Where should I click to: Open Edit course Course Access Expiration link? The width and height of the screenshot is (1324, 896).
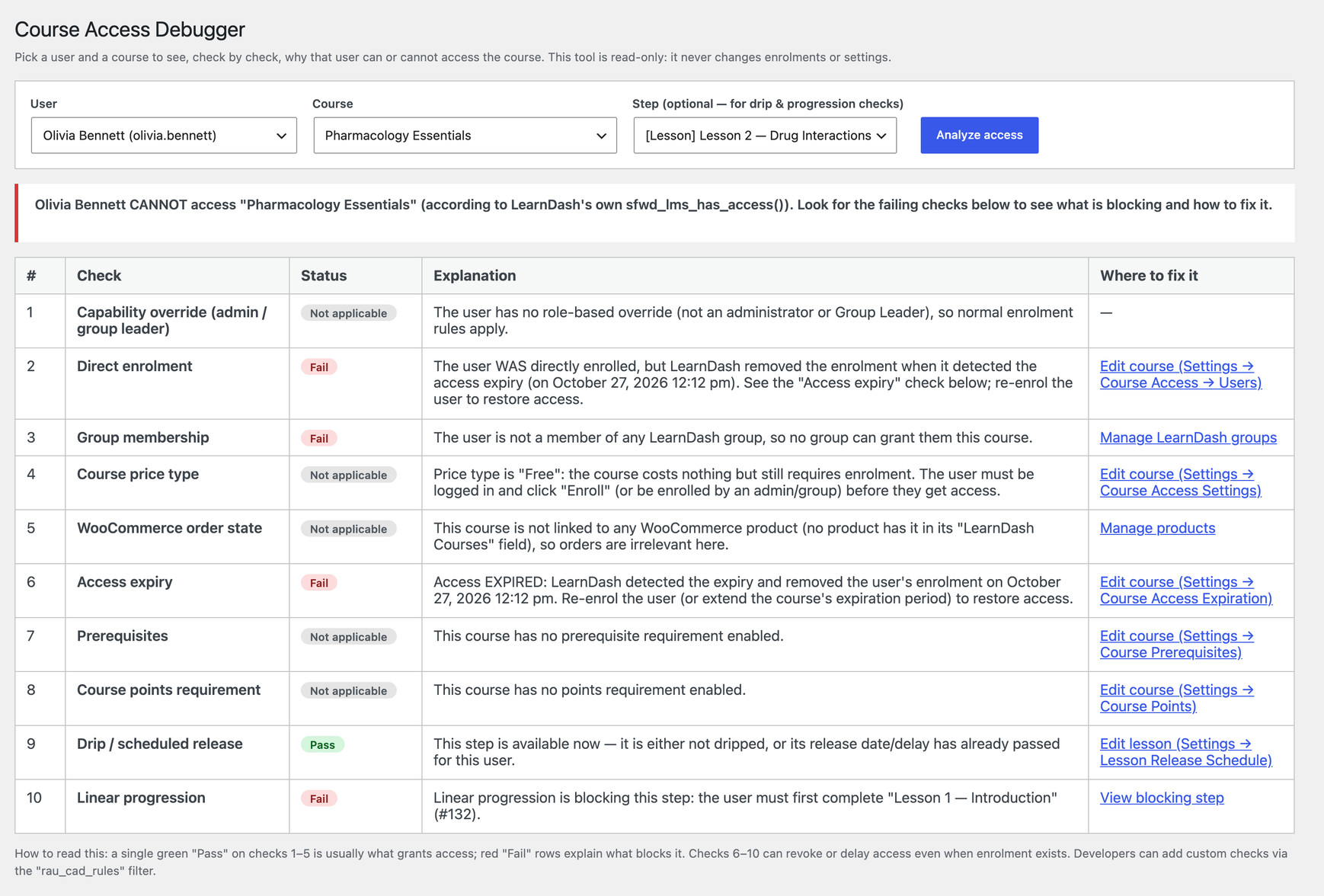coord(1185,590)
